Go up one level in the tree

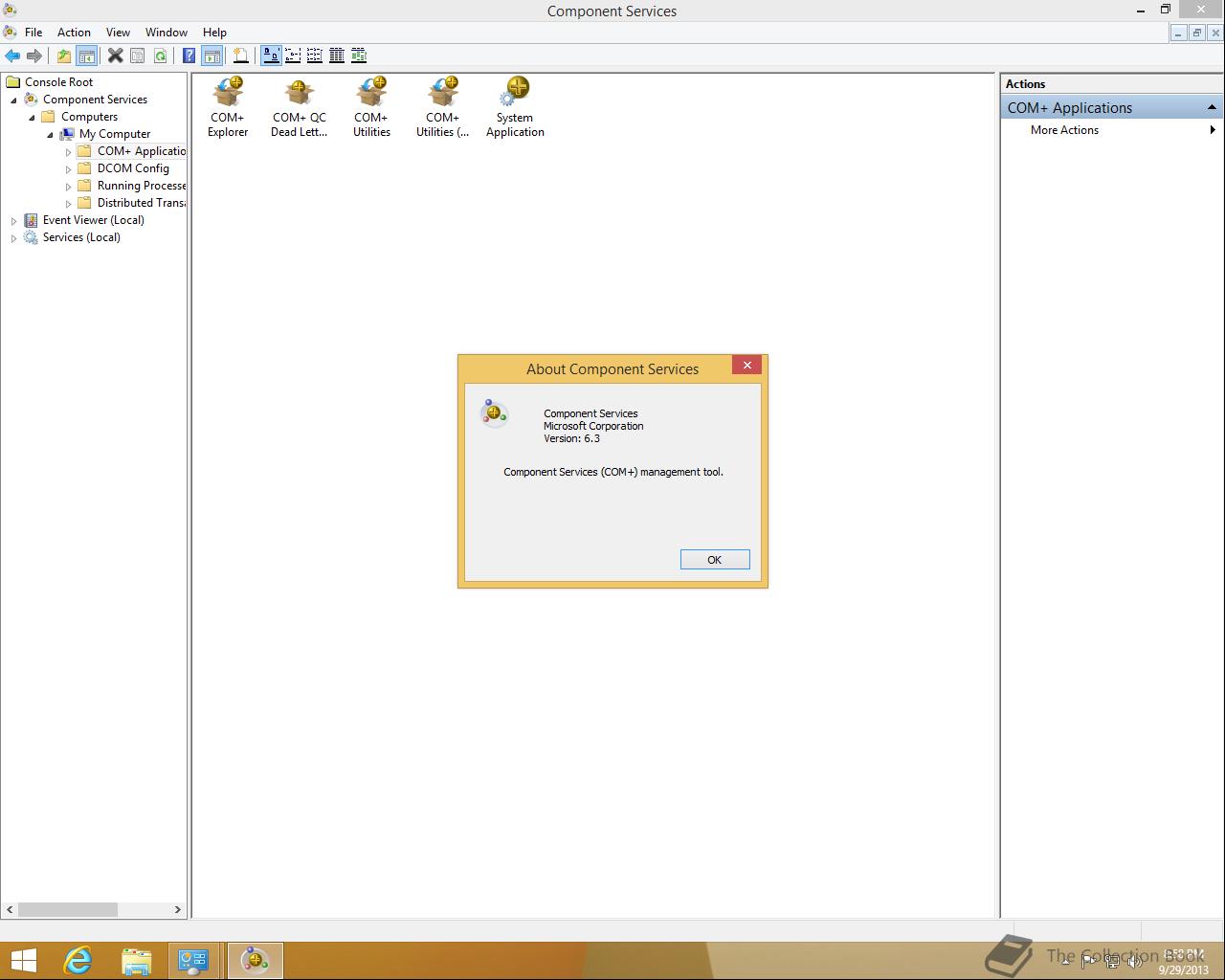[64, 56]
